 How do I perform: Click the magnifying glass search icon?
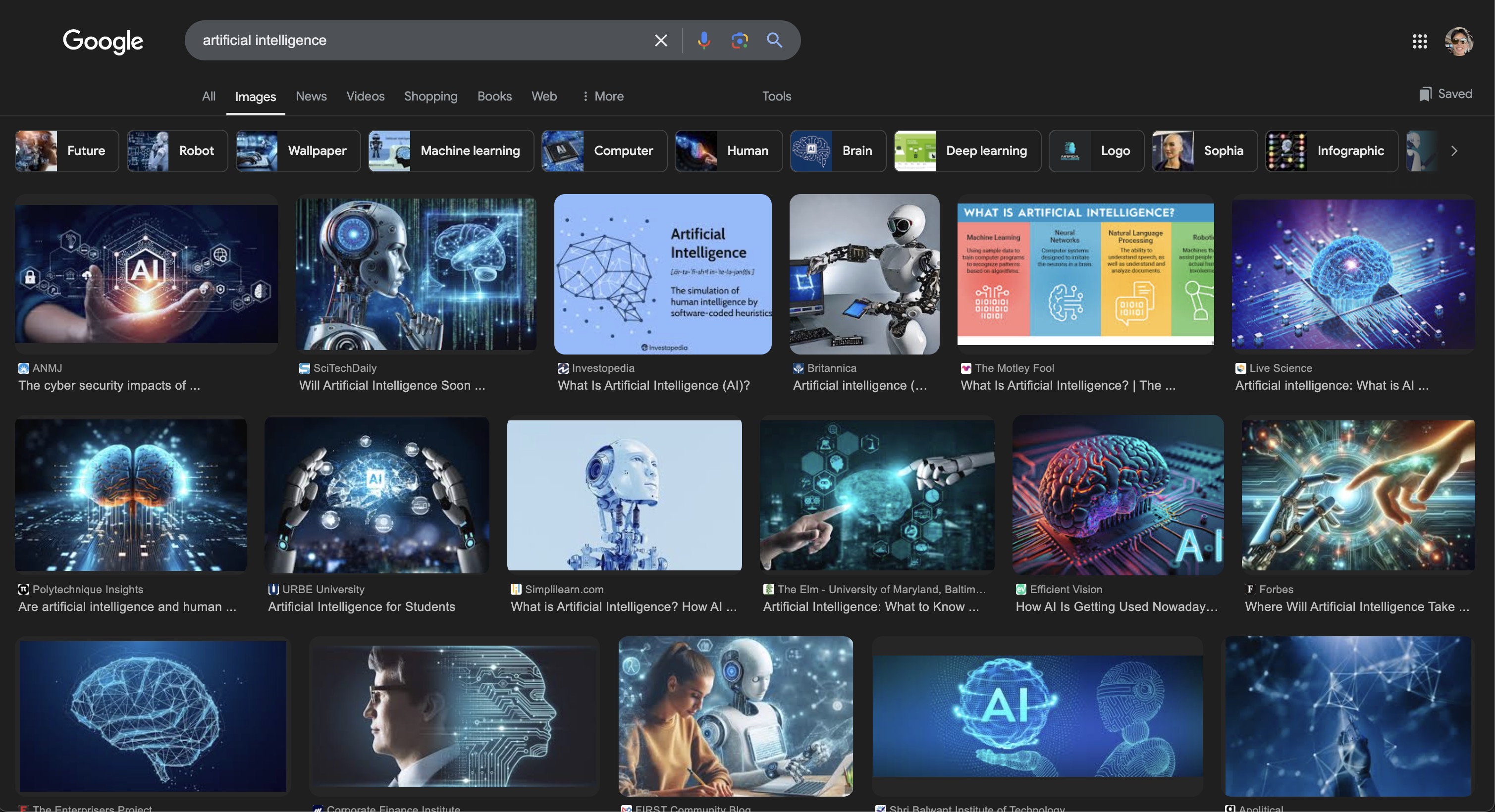coord(774,40)
